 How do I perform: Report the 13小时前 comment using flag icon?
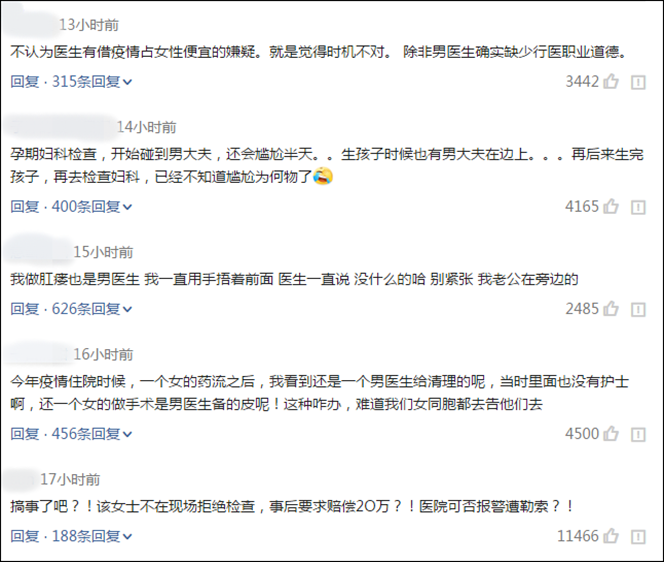[x=638, y=82]
